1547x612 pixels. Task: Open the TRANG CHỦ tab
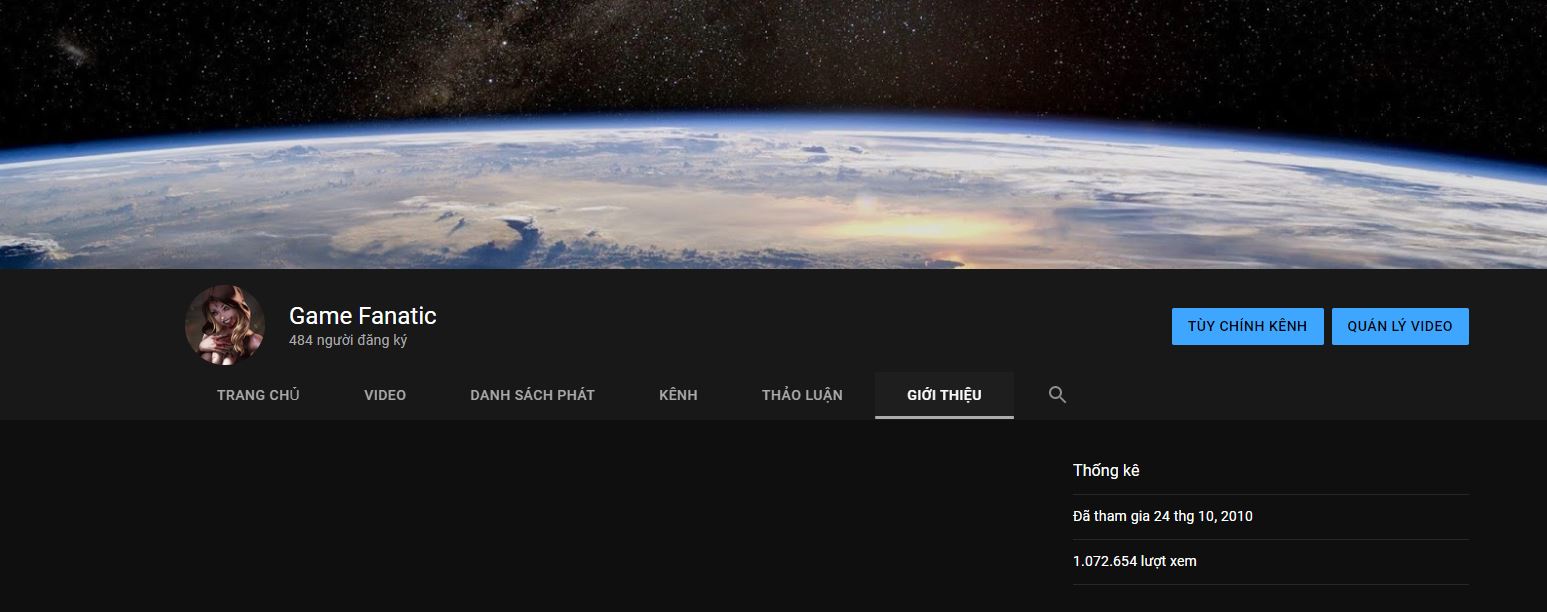pyautogui.click(x=258, y=395)
